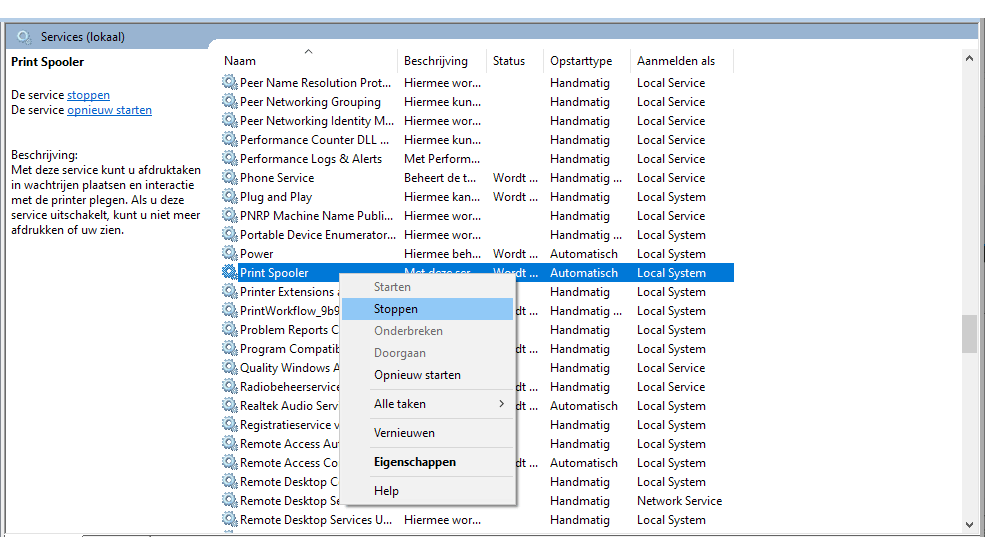
Task: Click the vertical scrollbar thumb
Action: point(969,334)
